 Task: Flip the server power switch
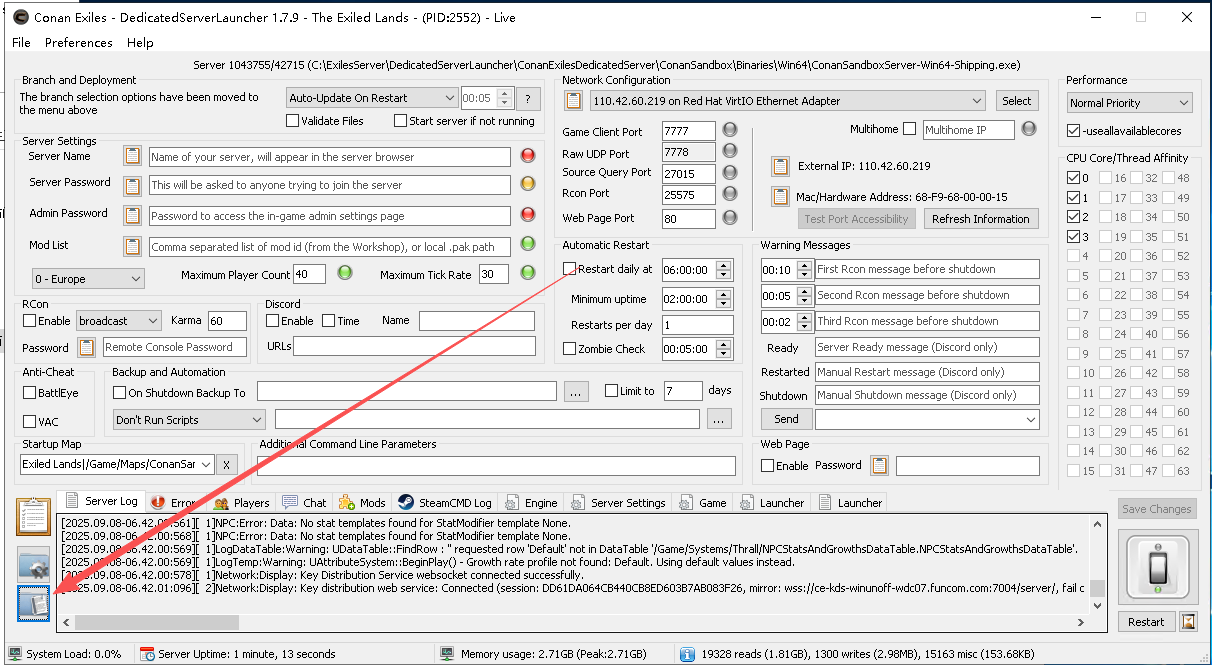1156,569
